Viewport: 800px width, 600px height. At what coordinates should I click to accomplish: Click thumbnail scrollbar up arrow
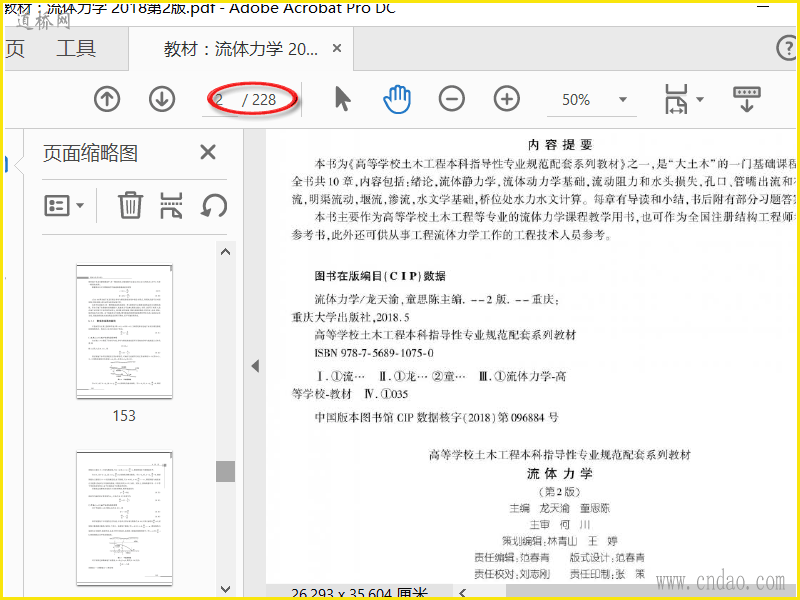click(225, 251)
